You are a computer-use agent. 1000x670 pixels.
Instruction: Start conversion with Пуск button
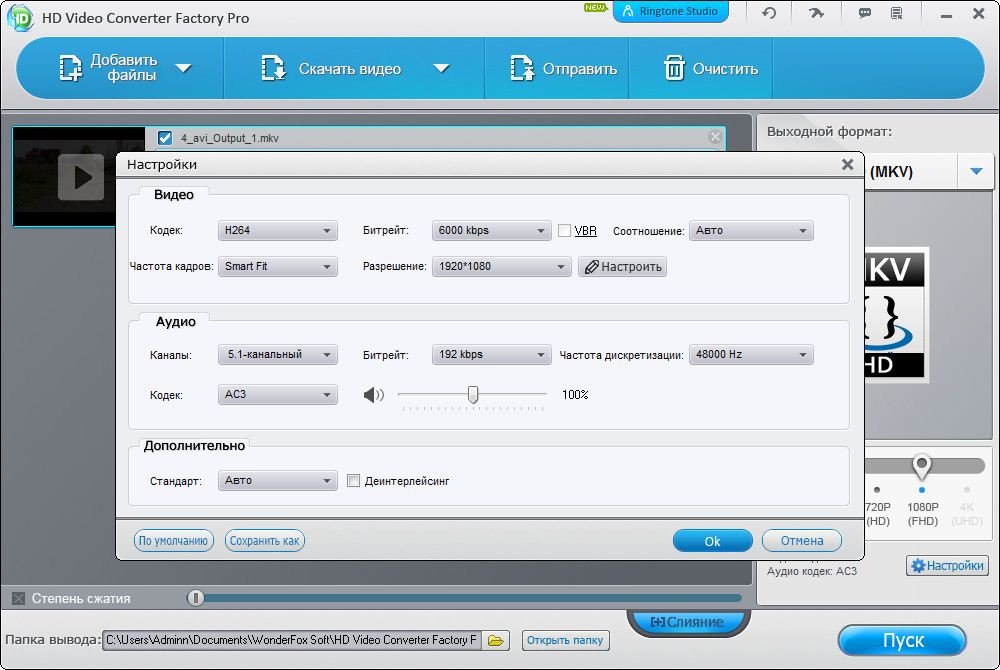click(x=902, y=640)
